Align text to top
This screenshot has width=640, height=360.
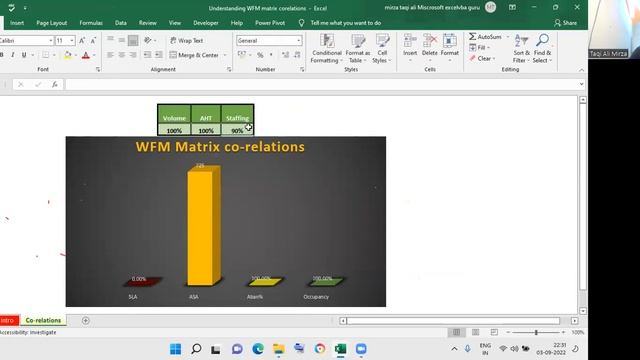pos(110,40)
